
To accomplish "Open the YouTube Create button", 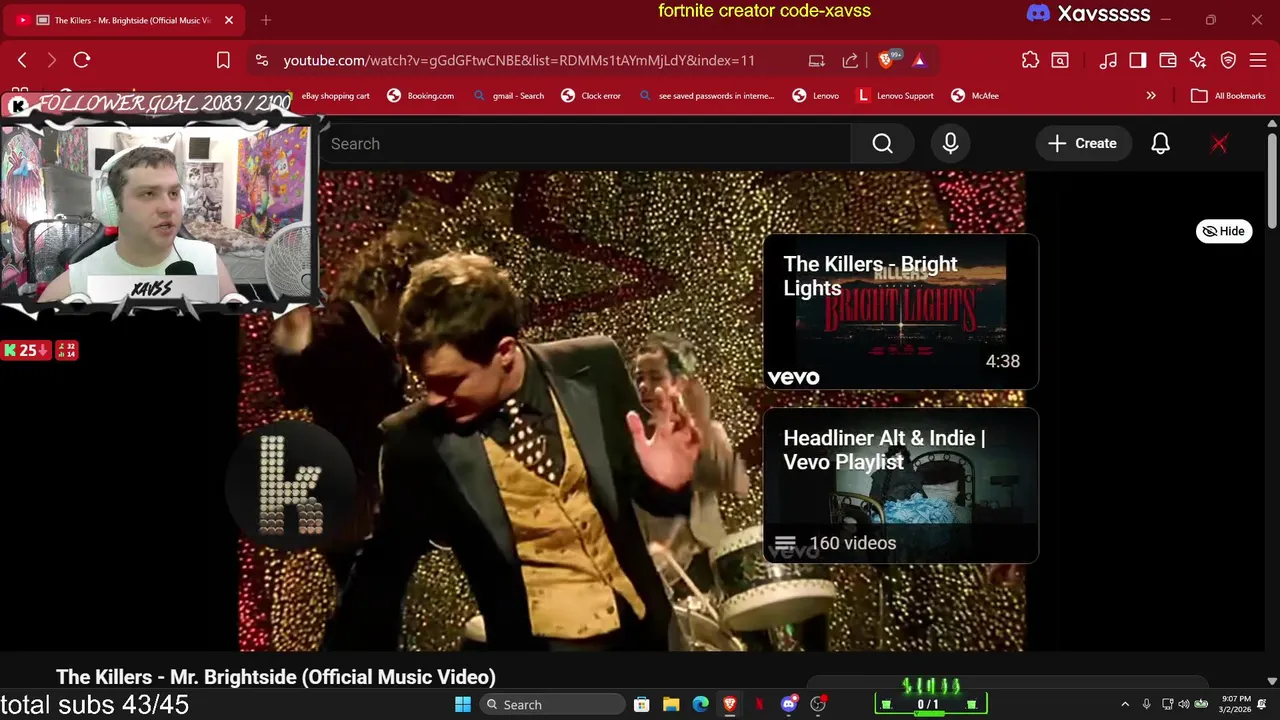I will tap(1082, 144).
